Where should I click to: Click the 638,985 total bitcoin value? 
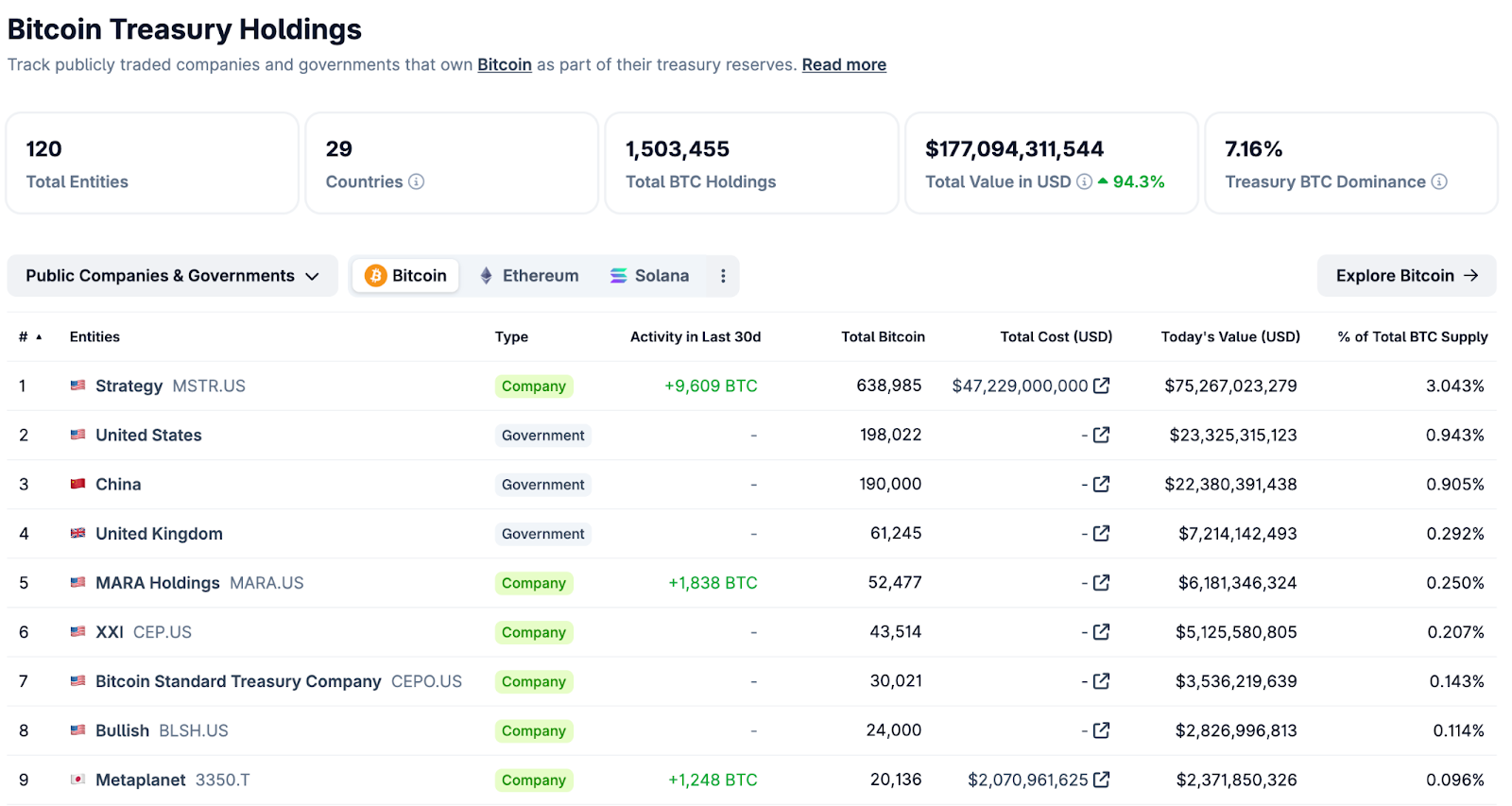tap(888, 386)
